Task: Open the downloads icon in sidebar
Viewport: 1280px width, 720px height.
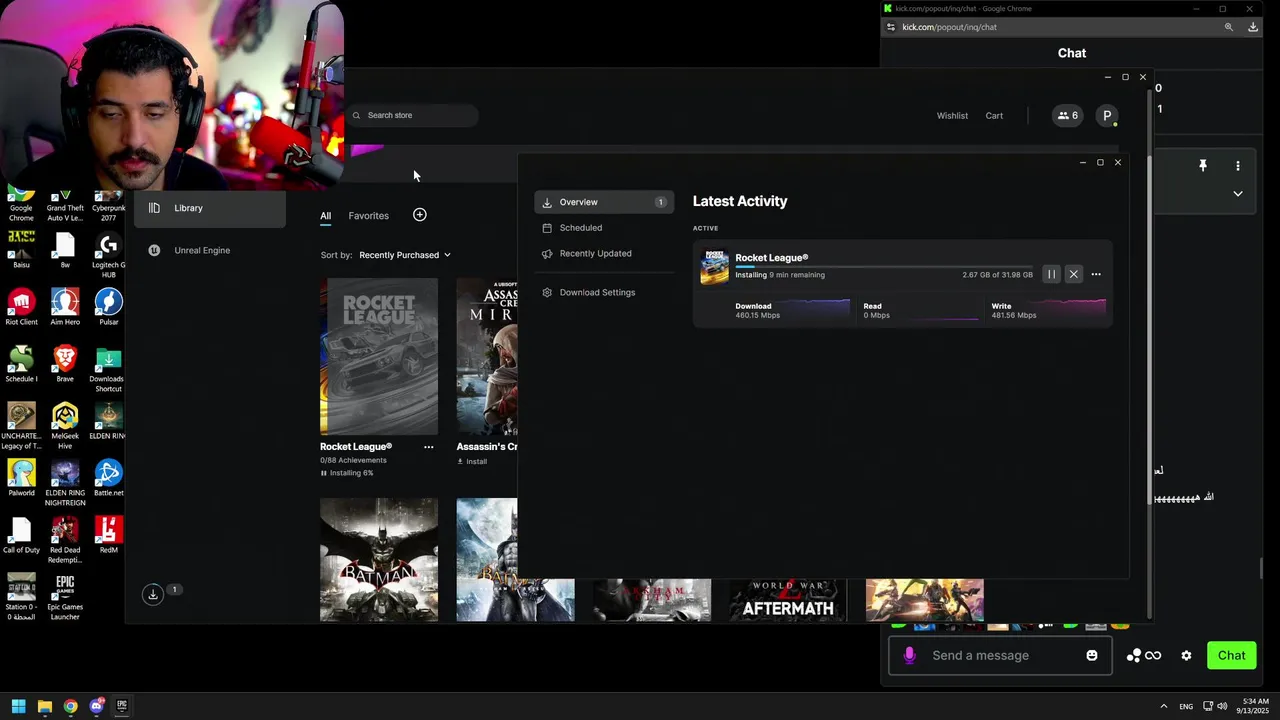Action: tap(153, 594)
